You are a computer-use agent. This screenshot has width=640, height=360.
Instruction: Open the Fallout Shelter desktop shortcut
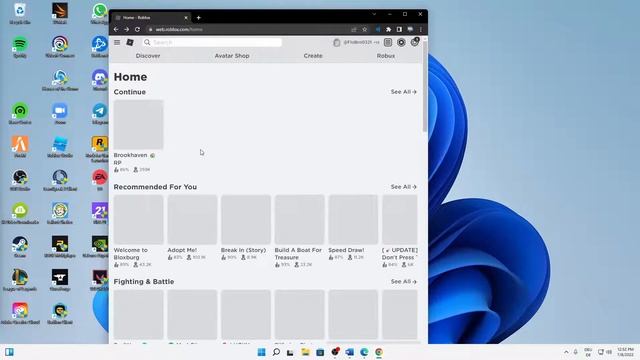click(60, 214)
